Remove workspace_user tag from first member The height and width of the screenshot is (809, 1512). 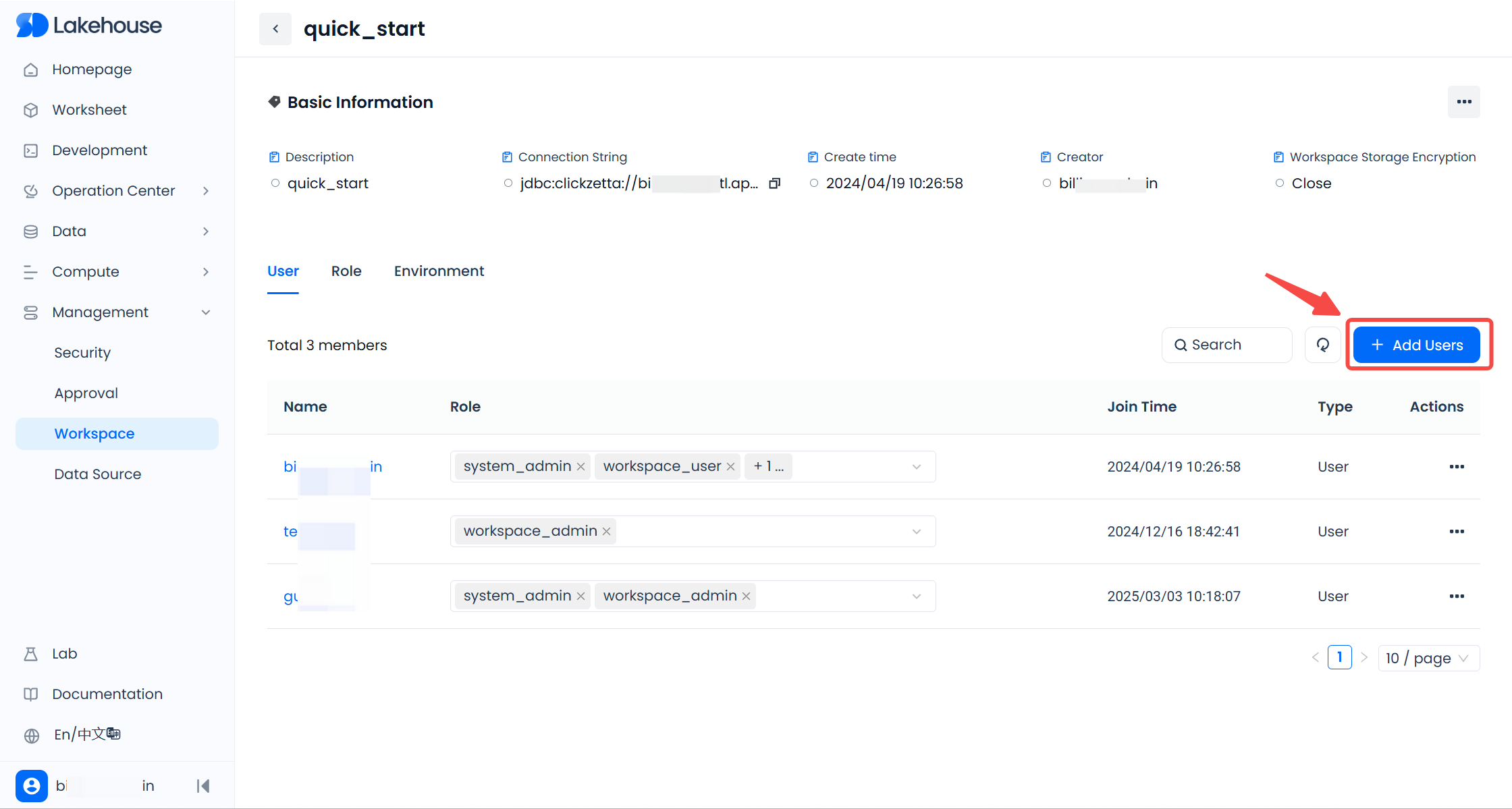(x=730, y=467)
